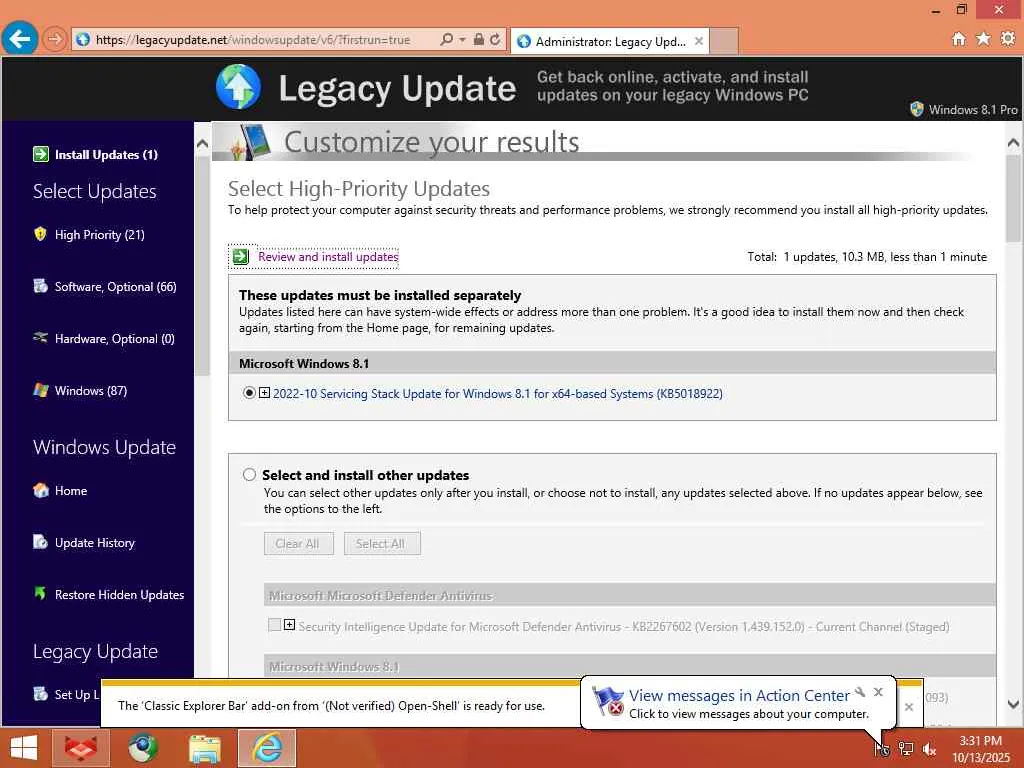Expand Security Intelligence Update details plus box
1024x768 pixels.
coord(289,624)
